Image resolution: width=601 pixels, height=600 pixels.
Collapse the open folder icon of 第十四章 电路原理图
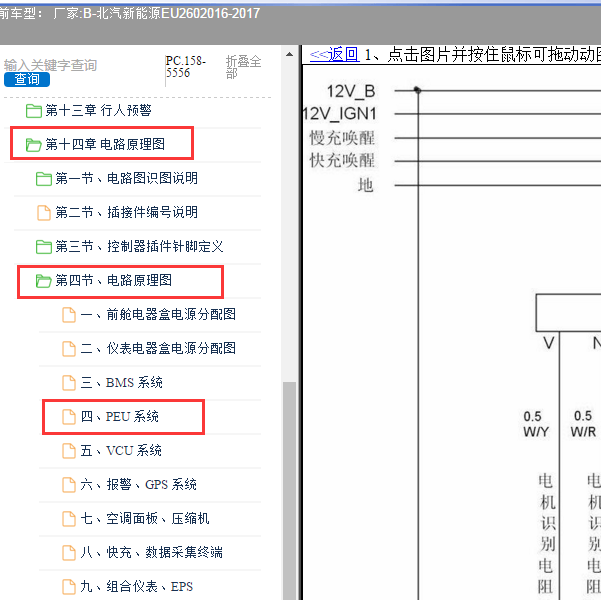click(34, 145)
